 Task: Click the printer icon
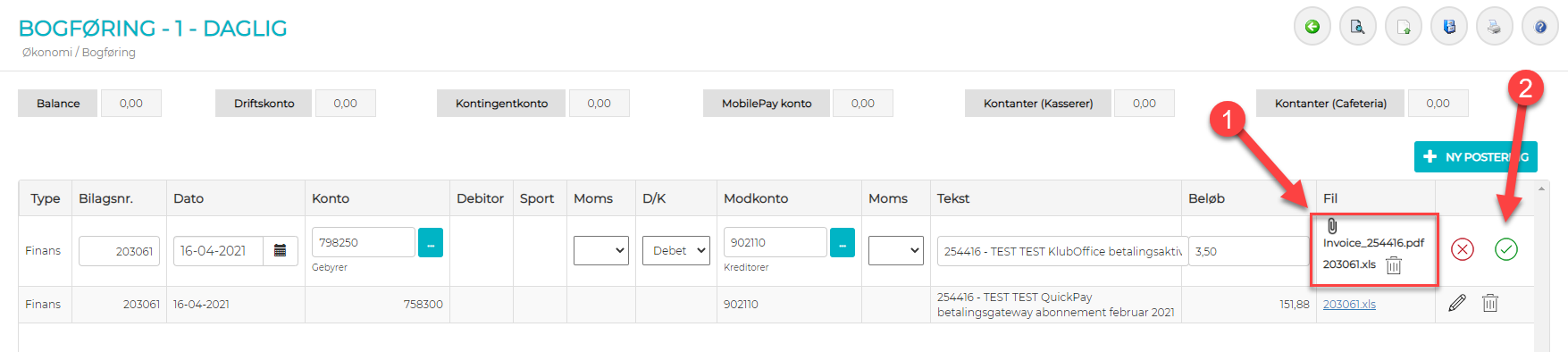[1495, 27]
